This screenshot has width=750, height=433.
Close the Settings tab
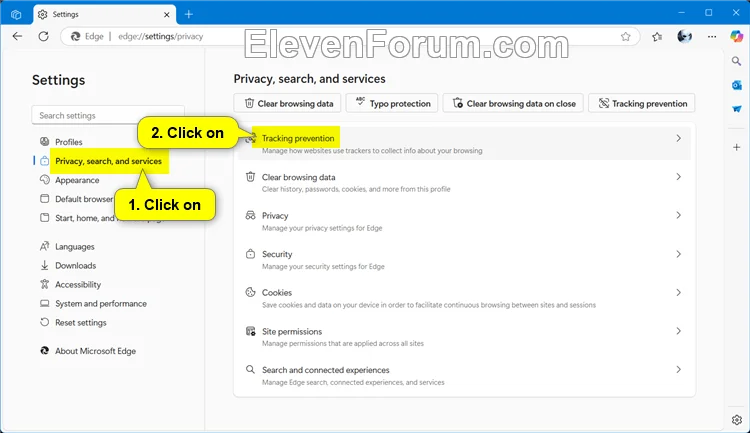pyautogui.click(x=166, y=15)
